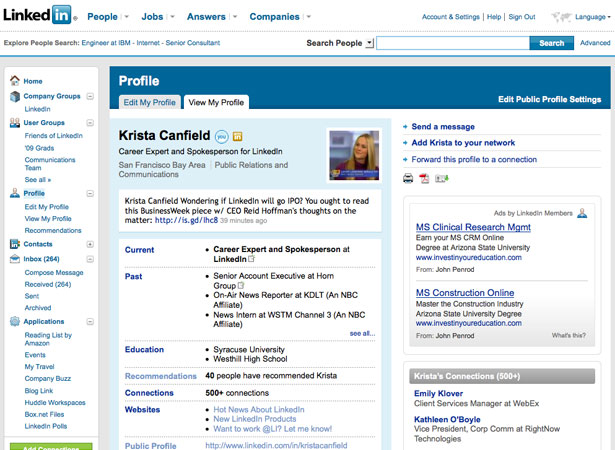
Task: Open the People menu dropdown arrow
Action: [127, 17]
